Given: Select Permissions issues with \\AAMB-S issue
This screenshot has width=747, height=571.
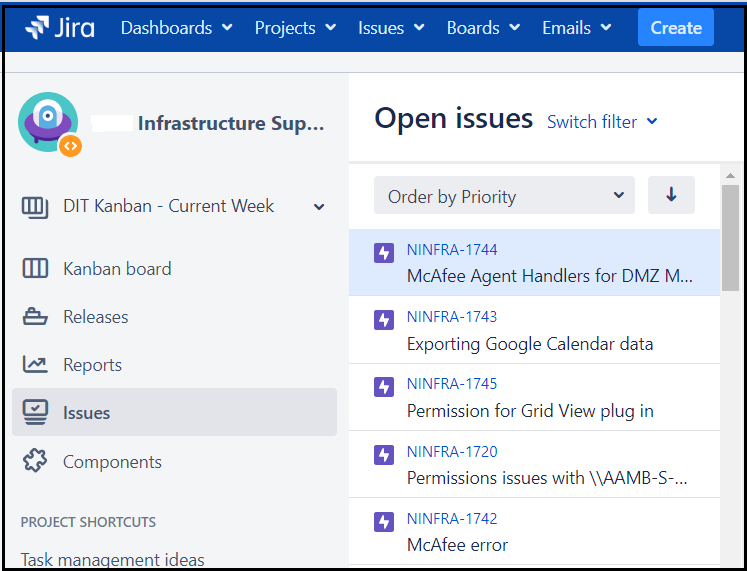Looking at the screenshot, I should 547,478.
